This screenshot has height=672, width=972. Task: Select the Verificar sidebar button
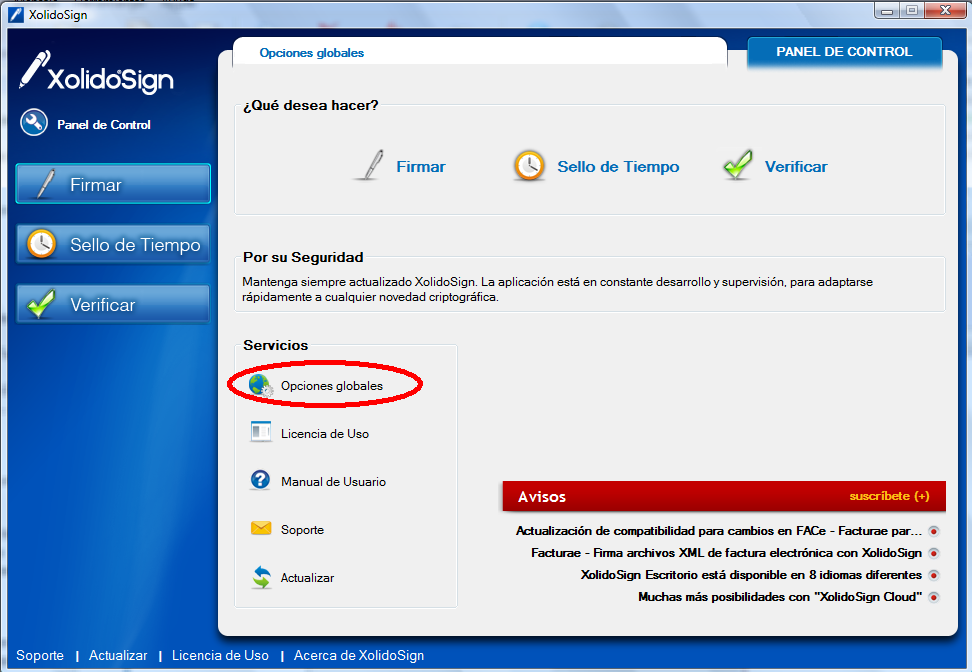coord(113,304)
